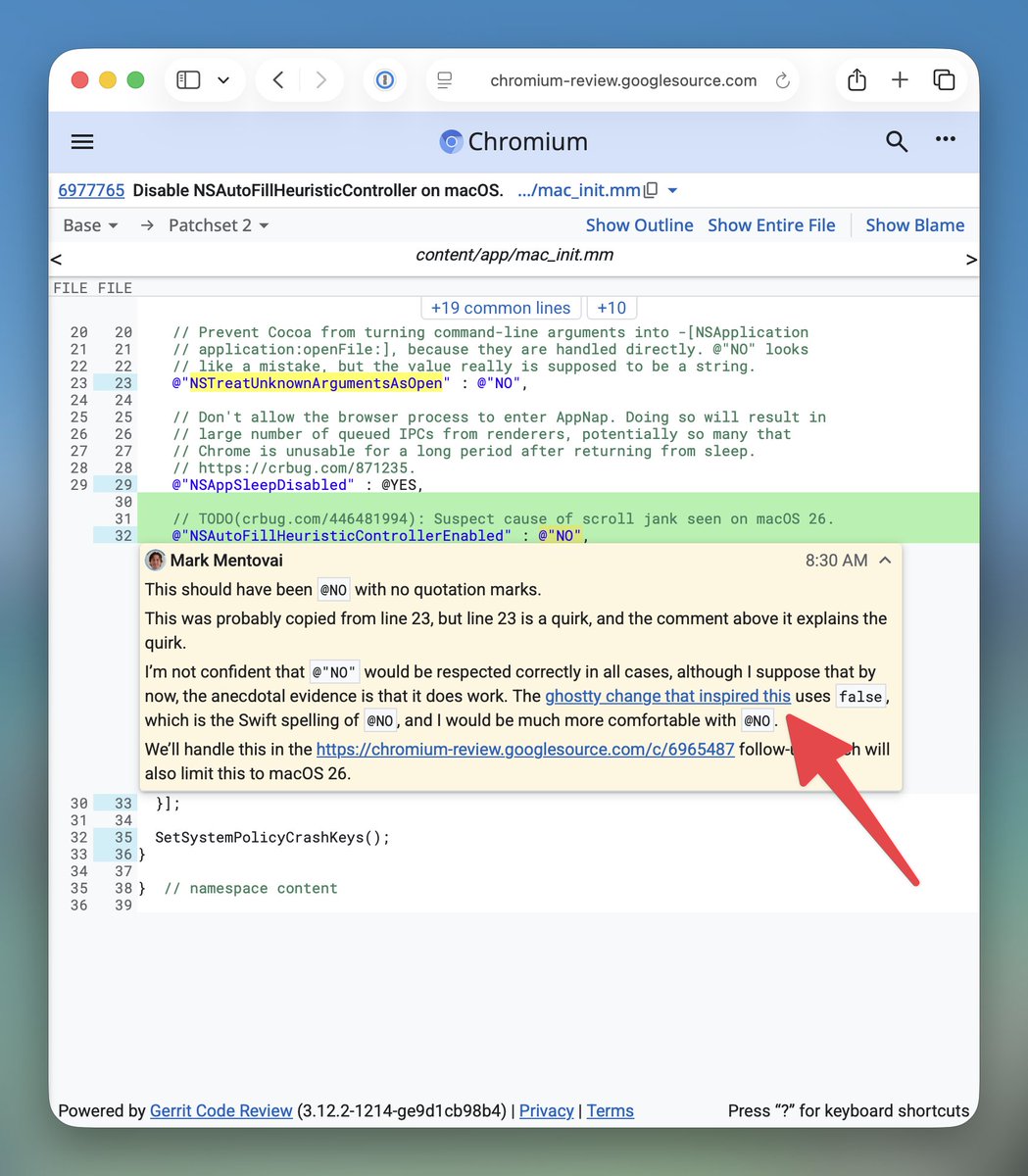Click the TODO(crbug.com/446481994) comment line
Image resolution: width=1028 pixels, height=1176 pixels.
pos(503,518)
